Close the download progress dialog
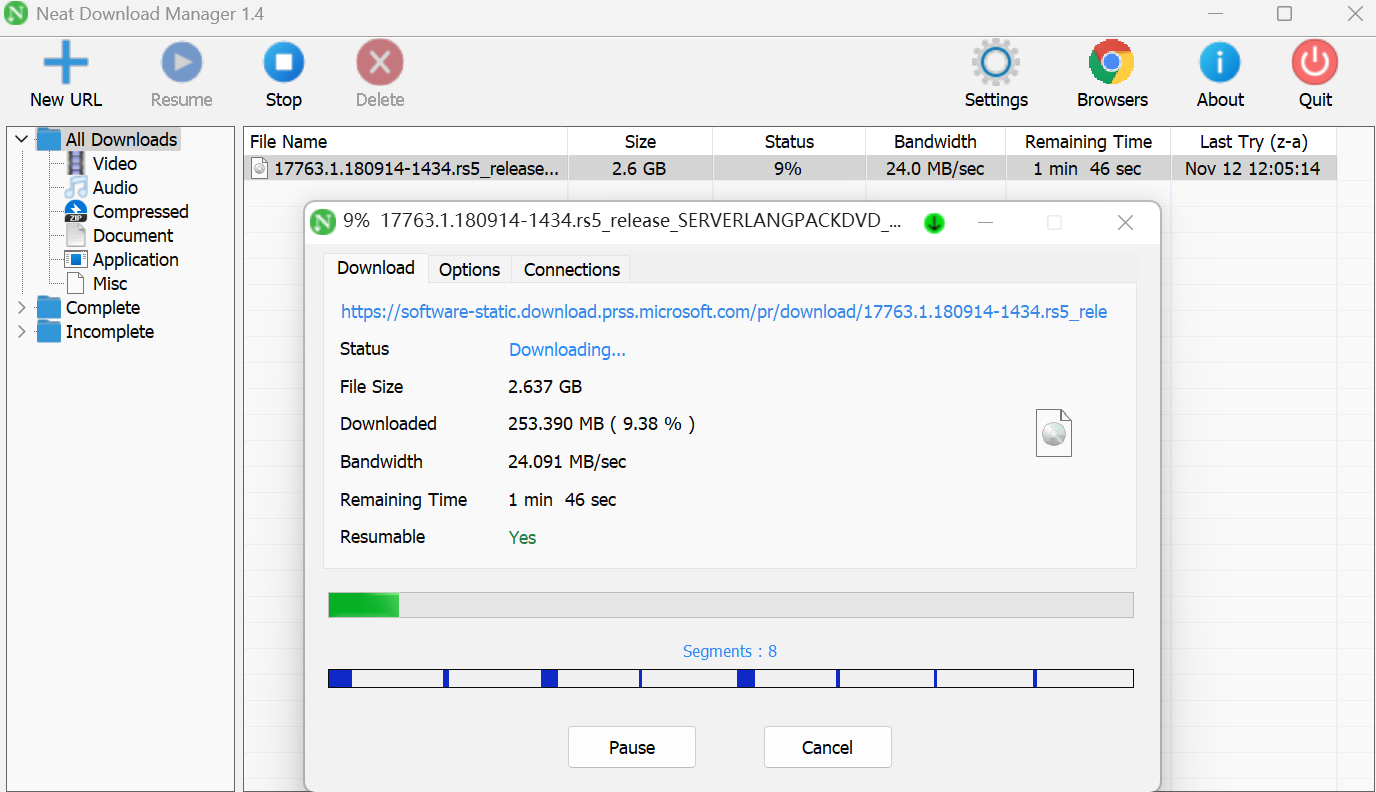The image size is (1376, 792). [x=1125, y=222]
